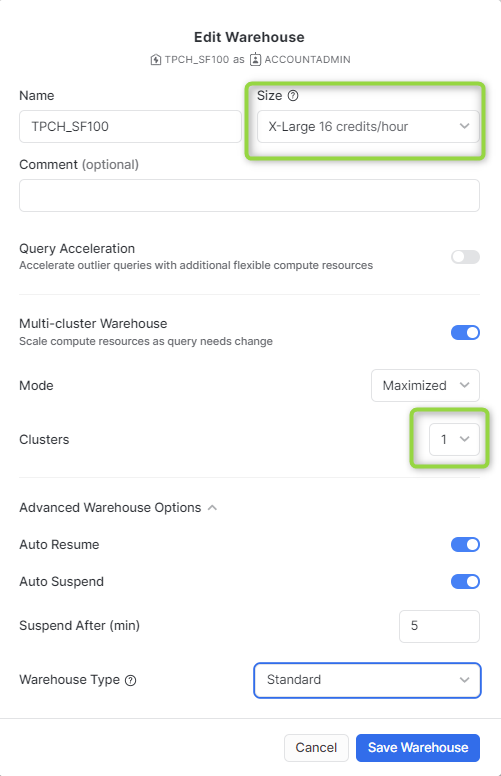Image resolution: width=501 pixels, height=776 pixels.
Task: Open the Clusters count dropdown
Action: (x=454, y=439)
